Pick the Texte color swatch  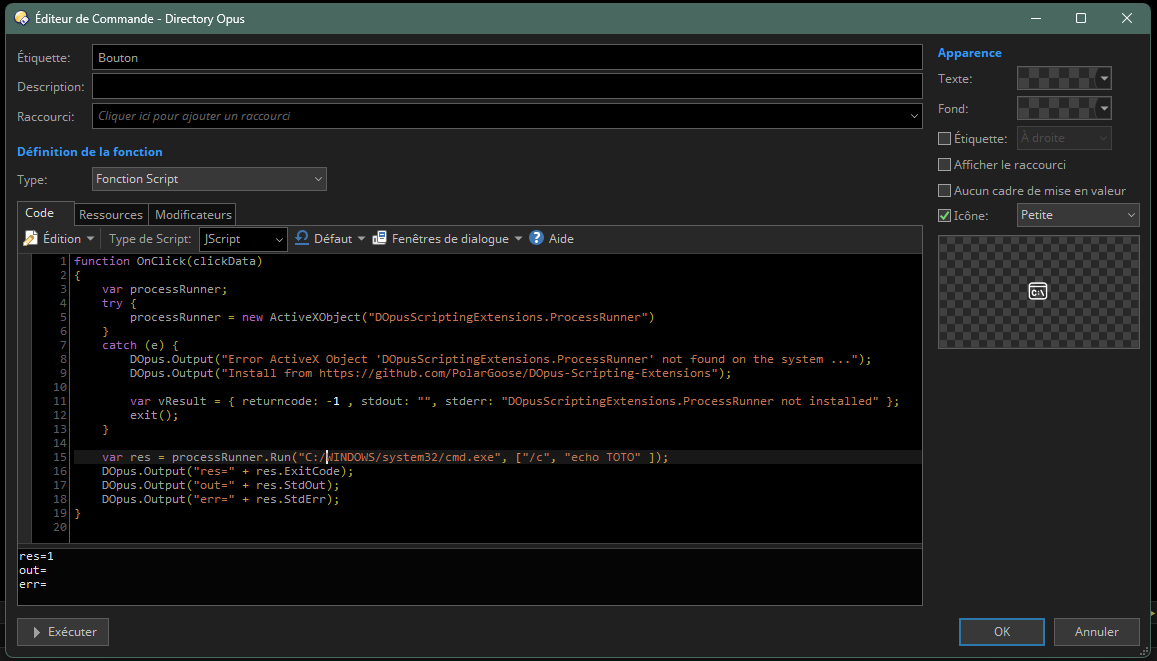pos(1064,78)
